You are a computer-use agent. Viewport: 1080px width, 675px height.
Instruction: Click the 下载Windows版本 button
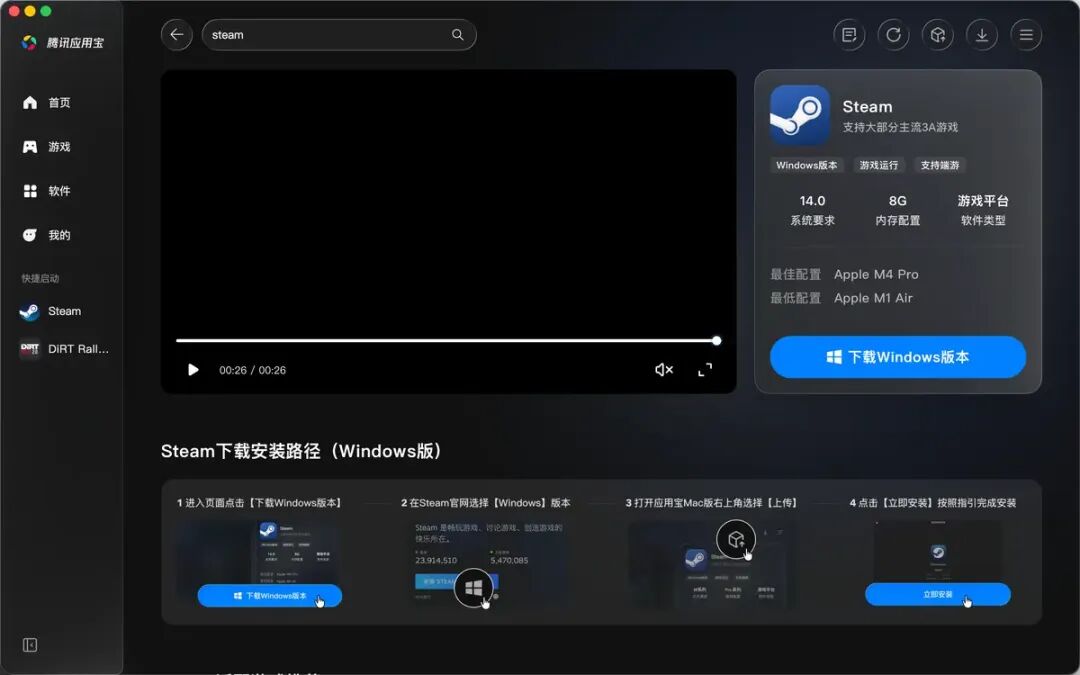pyautogui.click(x=897, y=357)
